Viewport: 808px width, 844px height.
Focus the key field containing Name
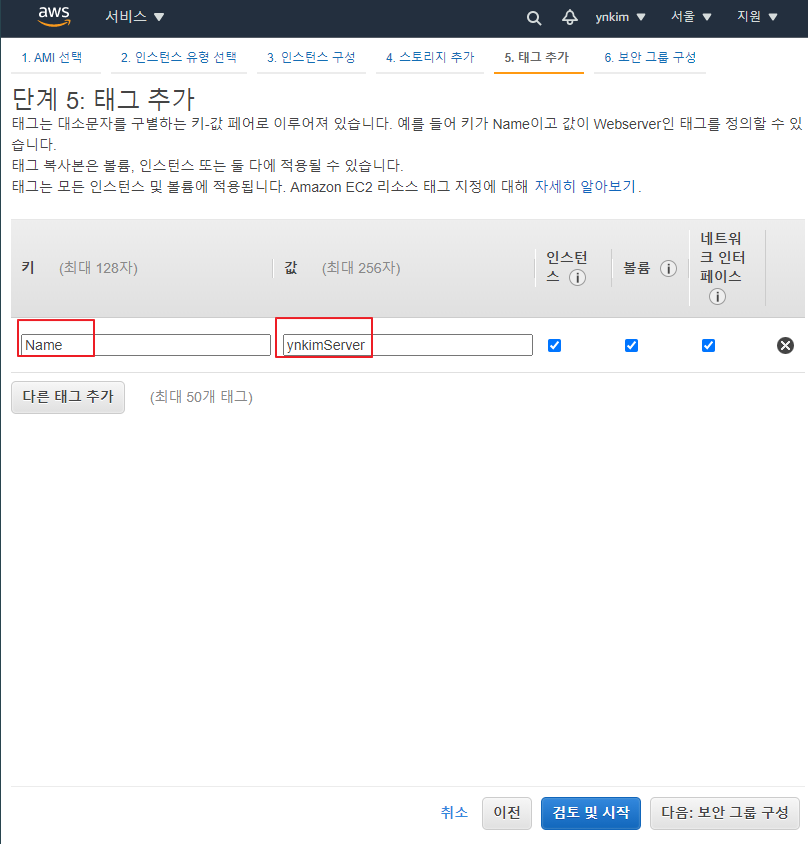146,345
